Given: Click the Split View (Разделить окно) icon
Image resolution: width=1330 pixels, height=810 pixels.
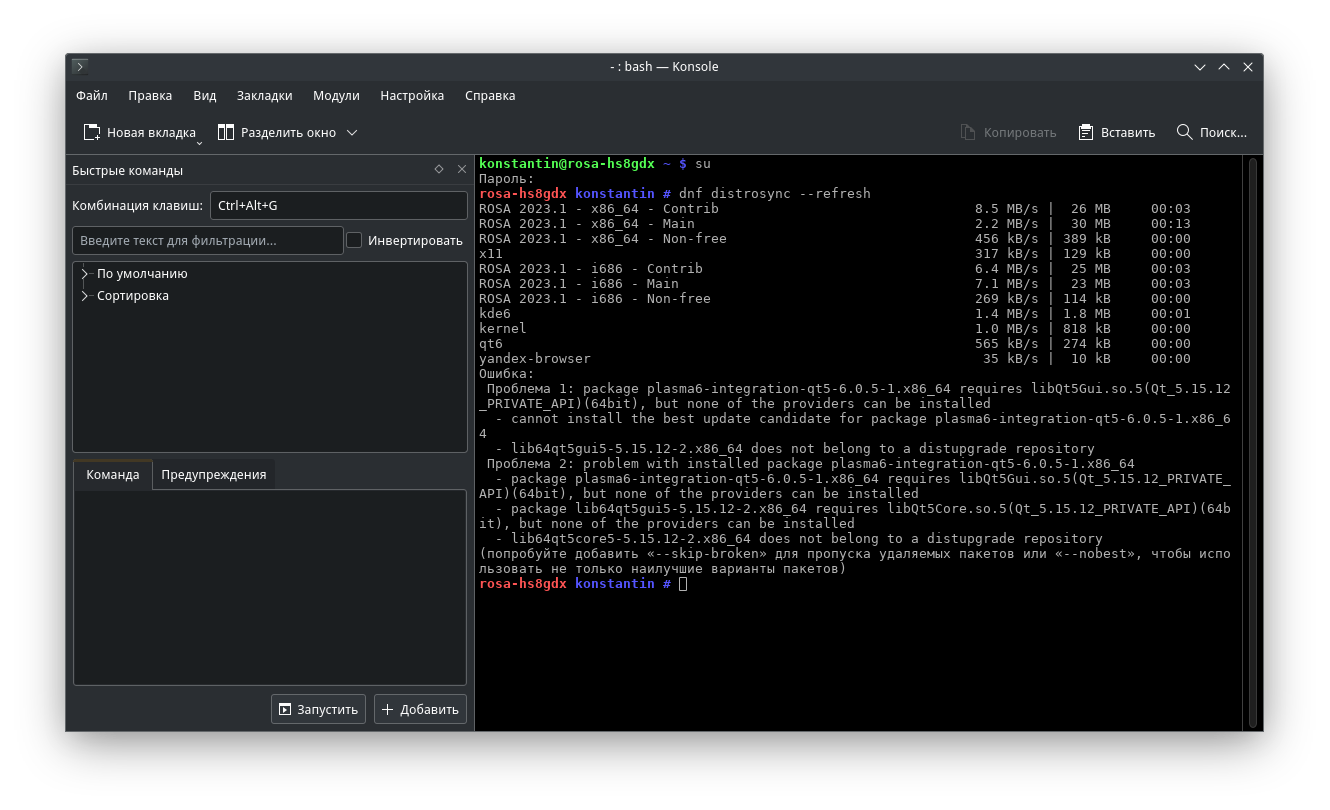Looking at the screenshot, I should click(226, 132).
